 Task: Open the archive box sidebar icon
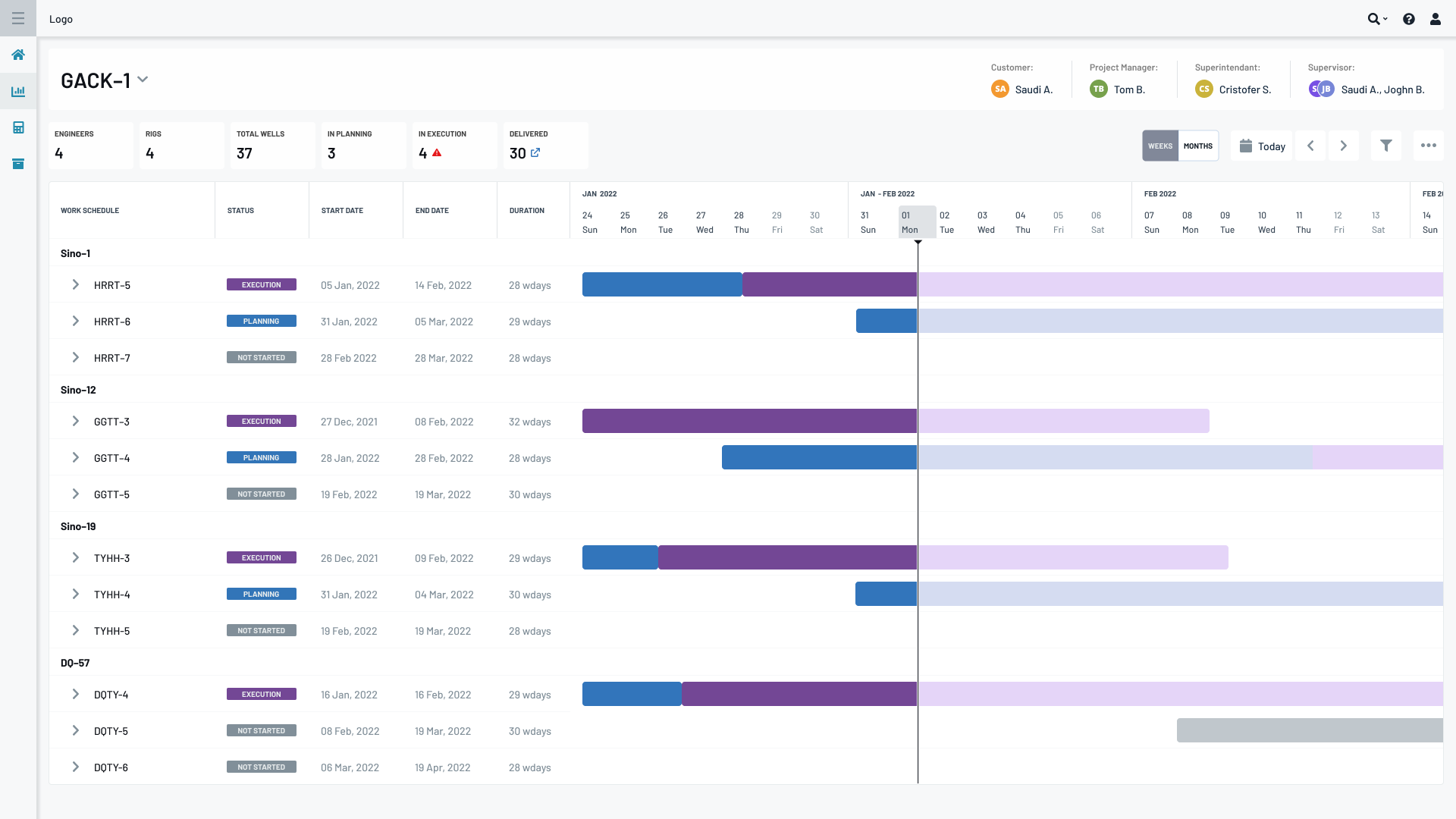18,164
